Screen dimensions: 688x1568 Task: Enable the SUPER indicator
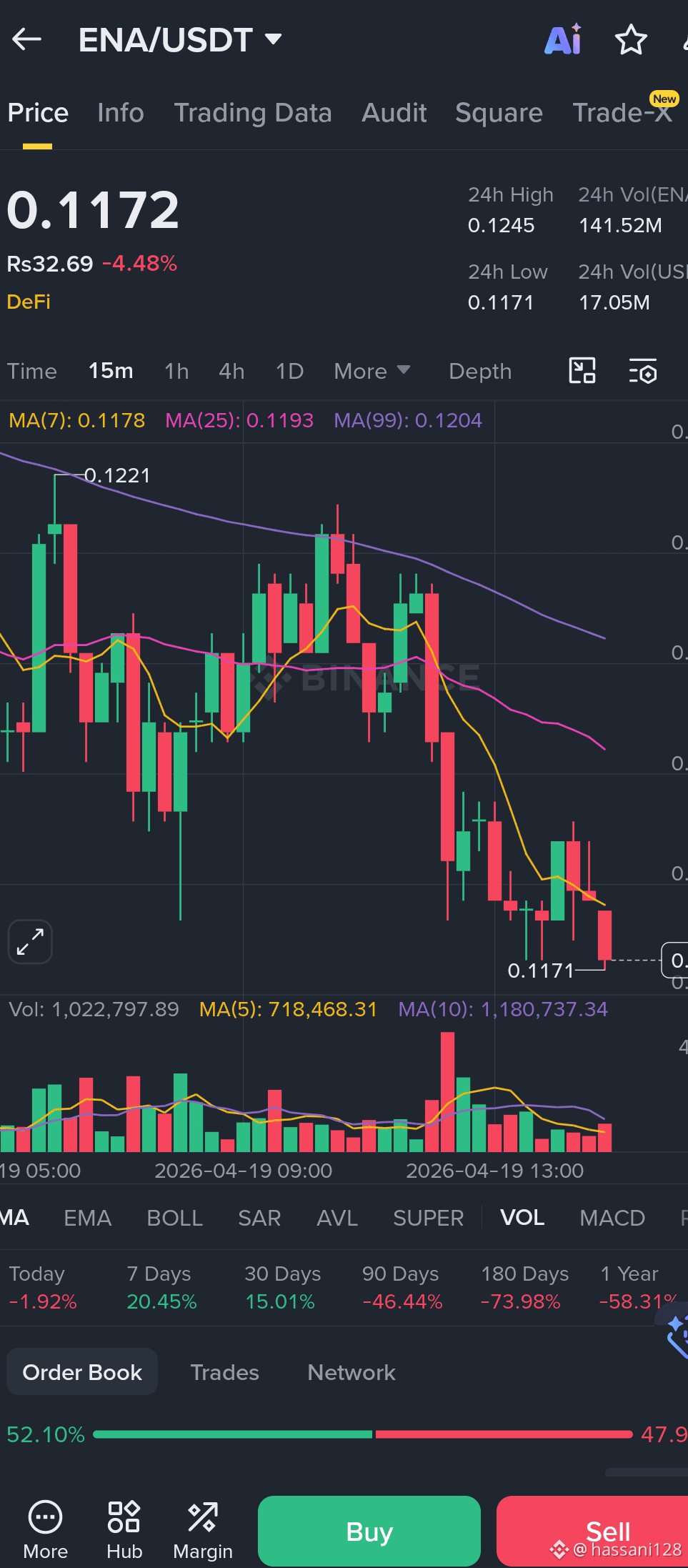pyautogui.click(x=429, y=1218)
